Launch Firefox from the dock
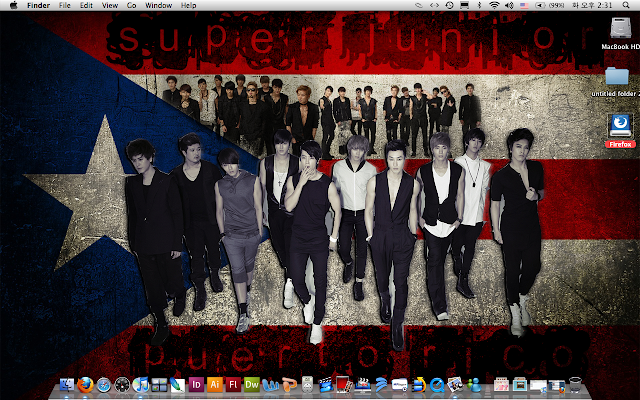The height and width of the screenshot is (400, 640). 85,384
